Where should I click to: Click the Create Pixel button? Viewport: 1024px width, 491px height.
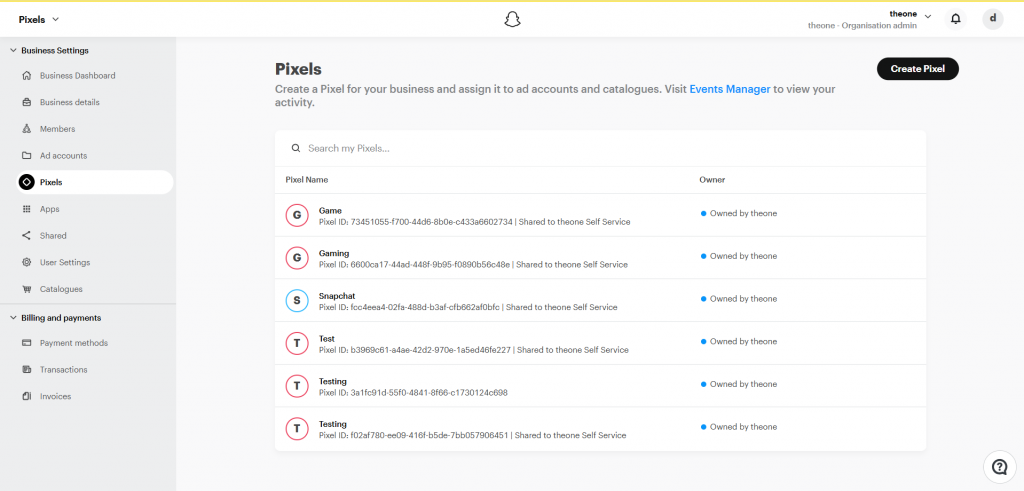pyautogui.click(x=918, y=69)
